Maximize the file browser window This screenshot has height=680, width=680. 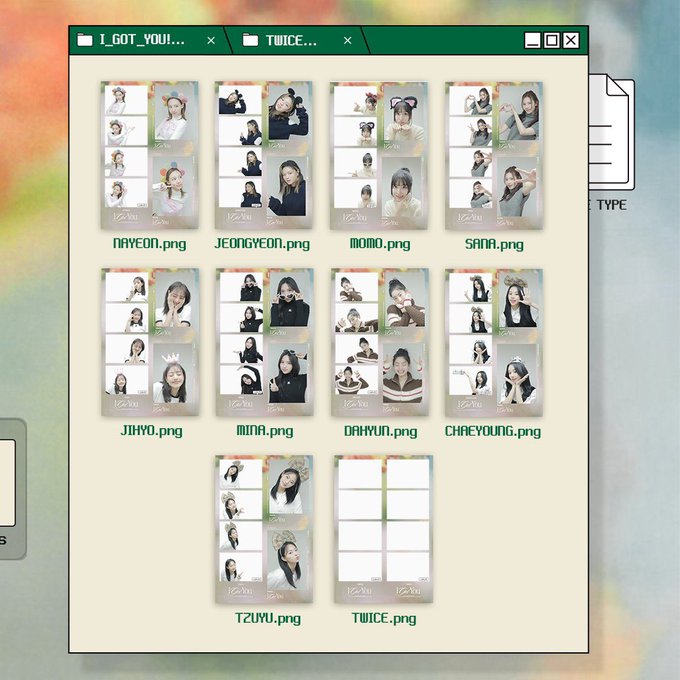[x=552, y=40]
